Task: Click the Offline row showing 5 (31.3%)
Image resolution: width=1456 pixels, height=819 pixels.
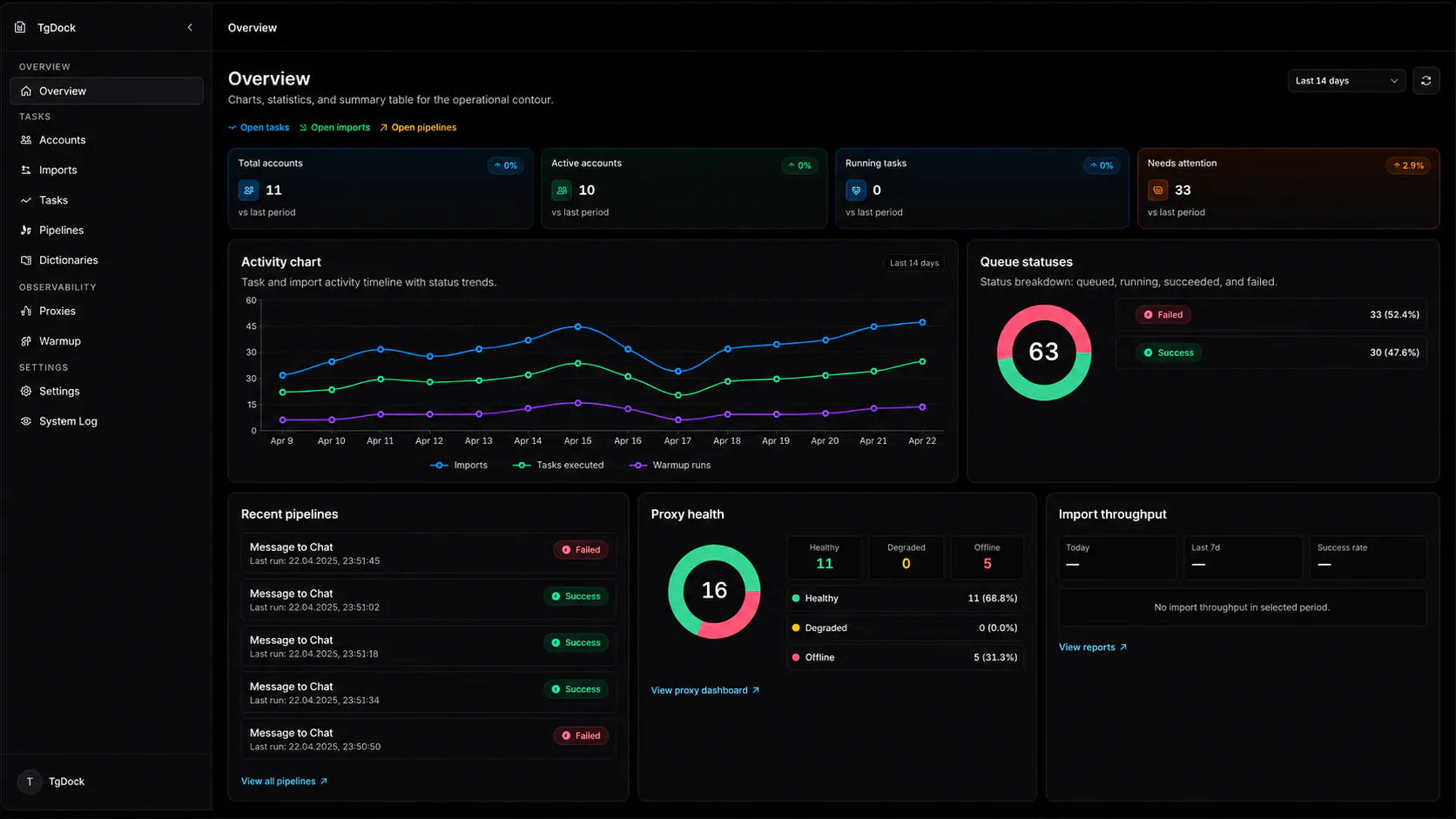Action: pyautogui.click(x=905, y=657)
